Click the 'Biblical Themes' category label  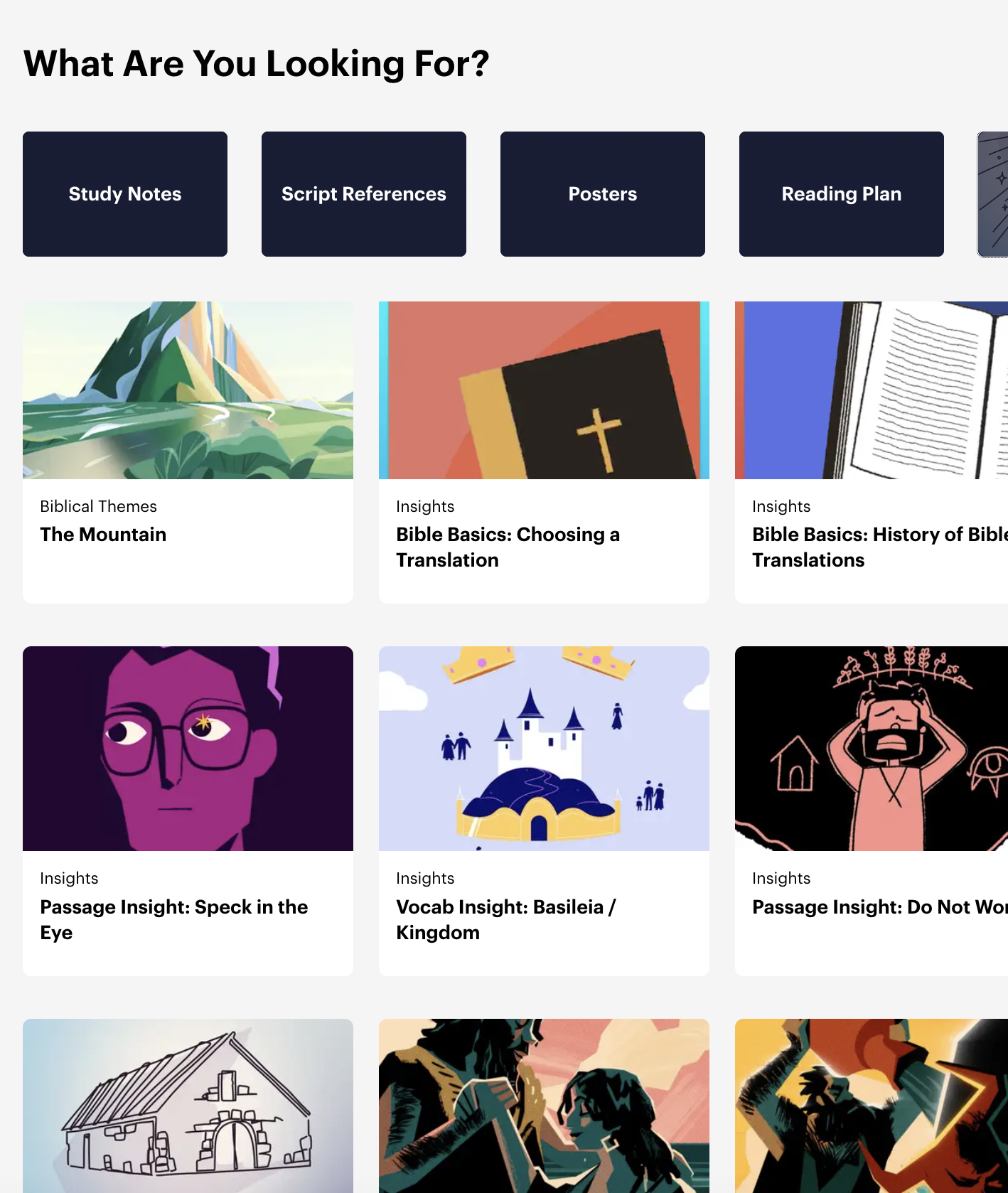pyautogui.click(x=98, y=506)
